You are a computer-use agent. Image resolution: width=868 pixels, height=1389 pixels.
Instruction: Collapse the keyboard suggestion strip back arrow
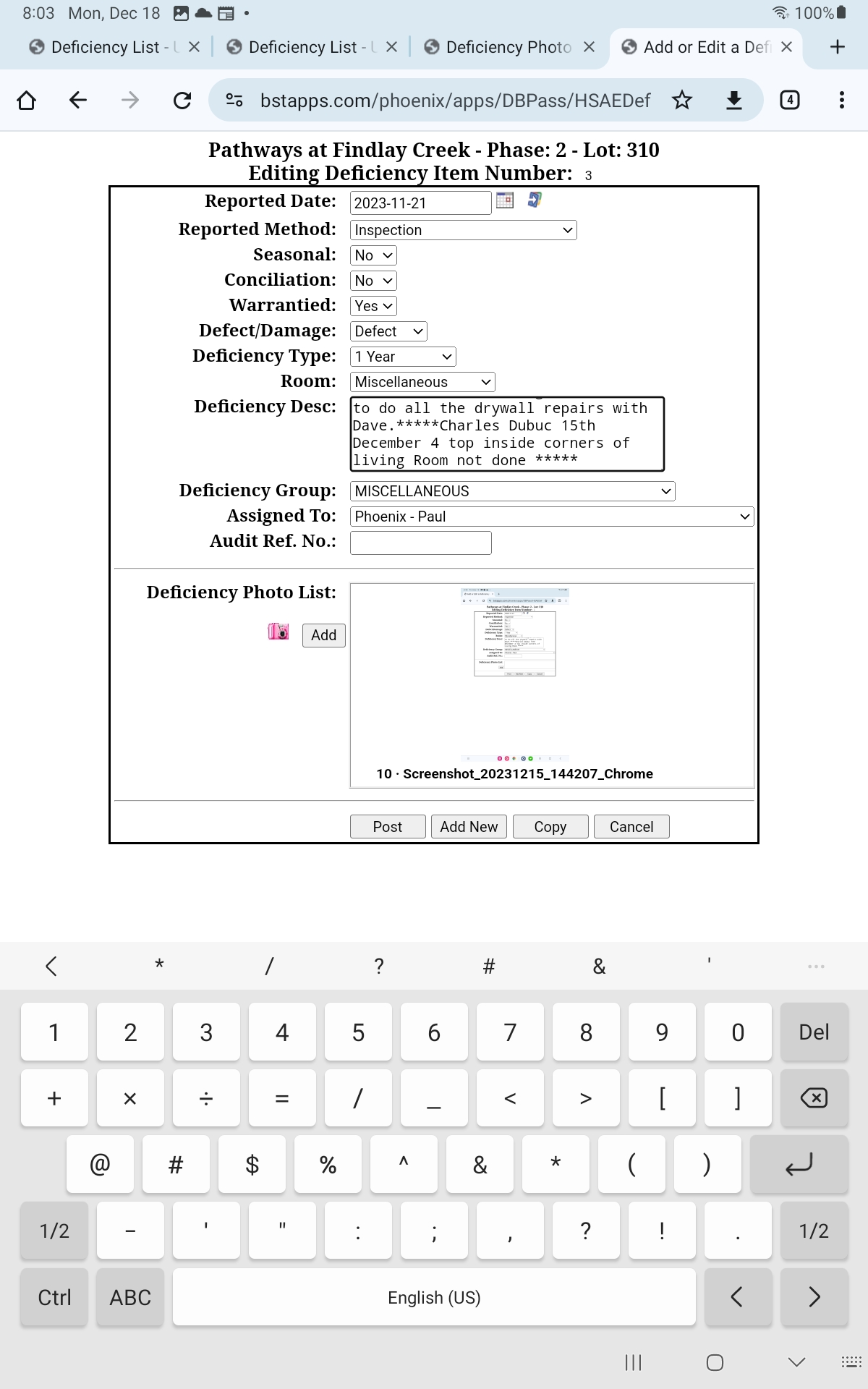coord(51,966)
